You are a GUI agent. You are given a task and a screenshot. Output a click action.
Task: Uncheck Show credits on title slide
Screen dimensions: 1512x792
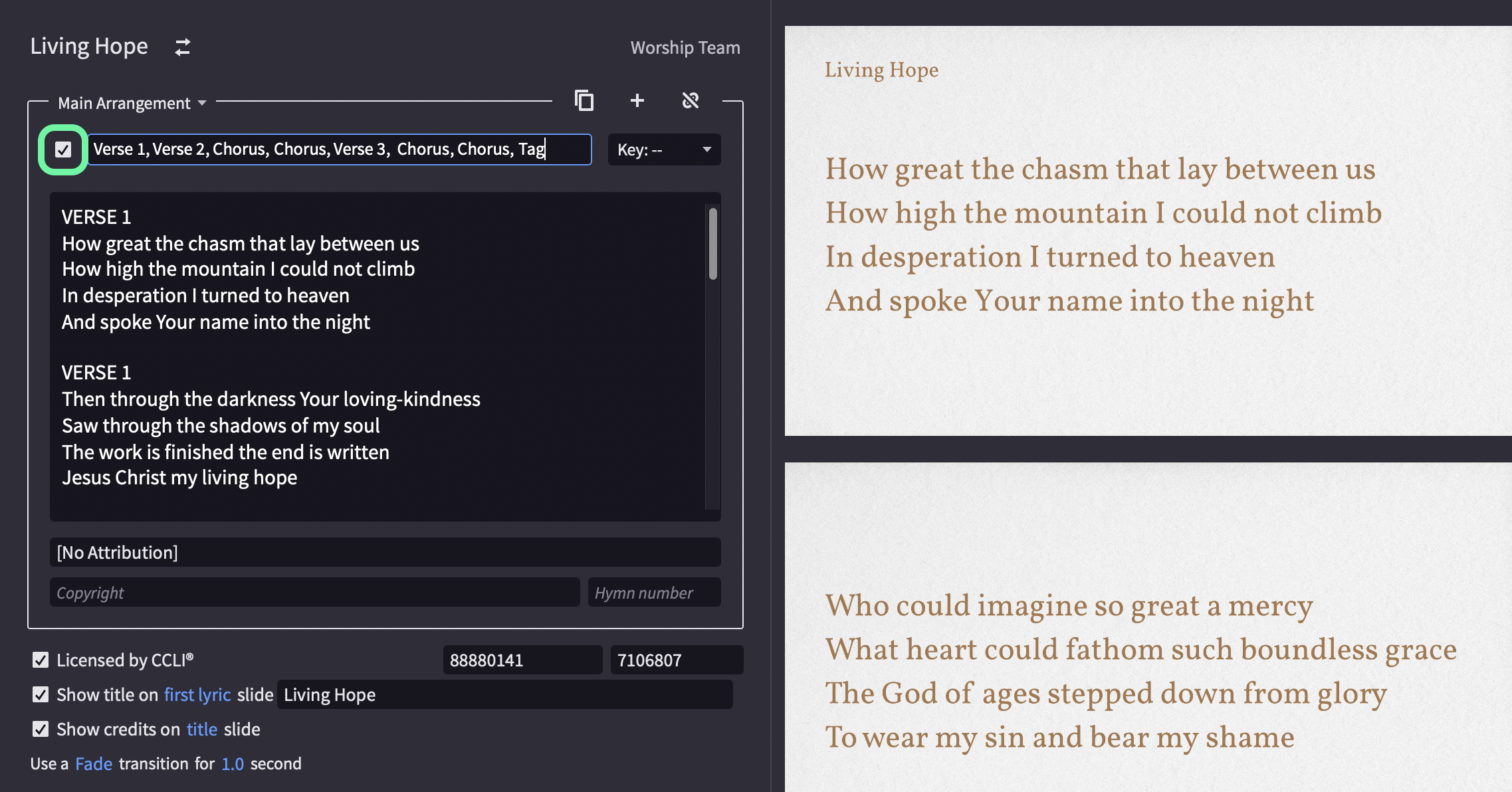41,729
